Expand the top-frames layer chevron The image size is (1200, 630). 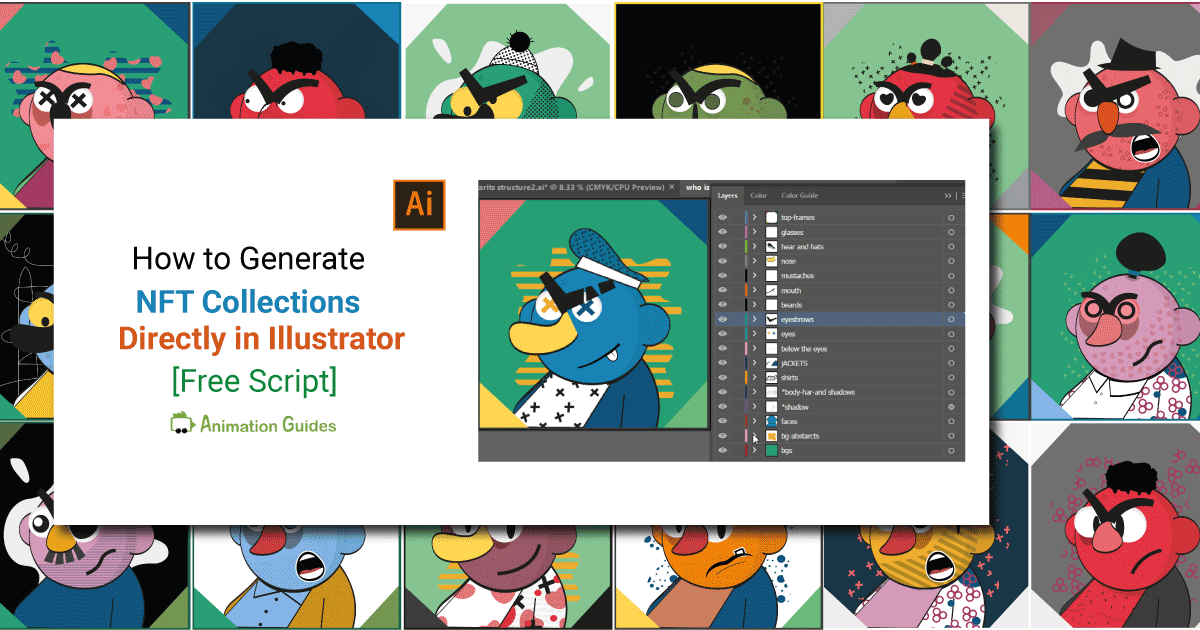754,218
